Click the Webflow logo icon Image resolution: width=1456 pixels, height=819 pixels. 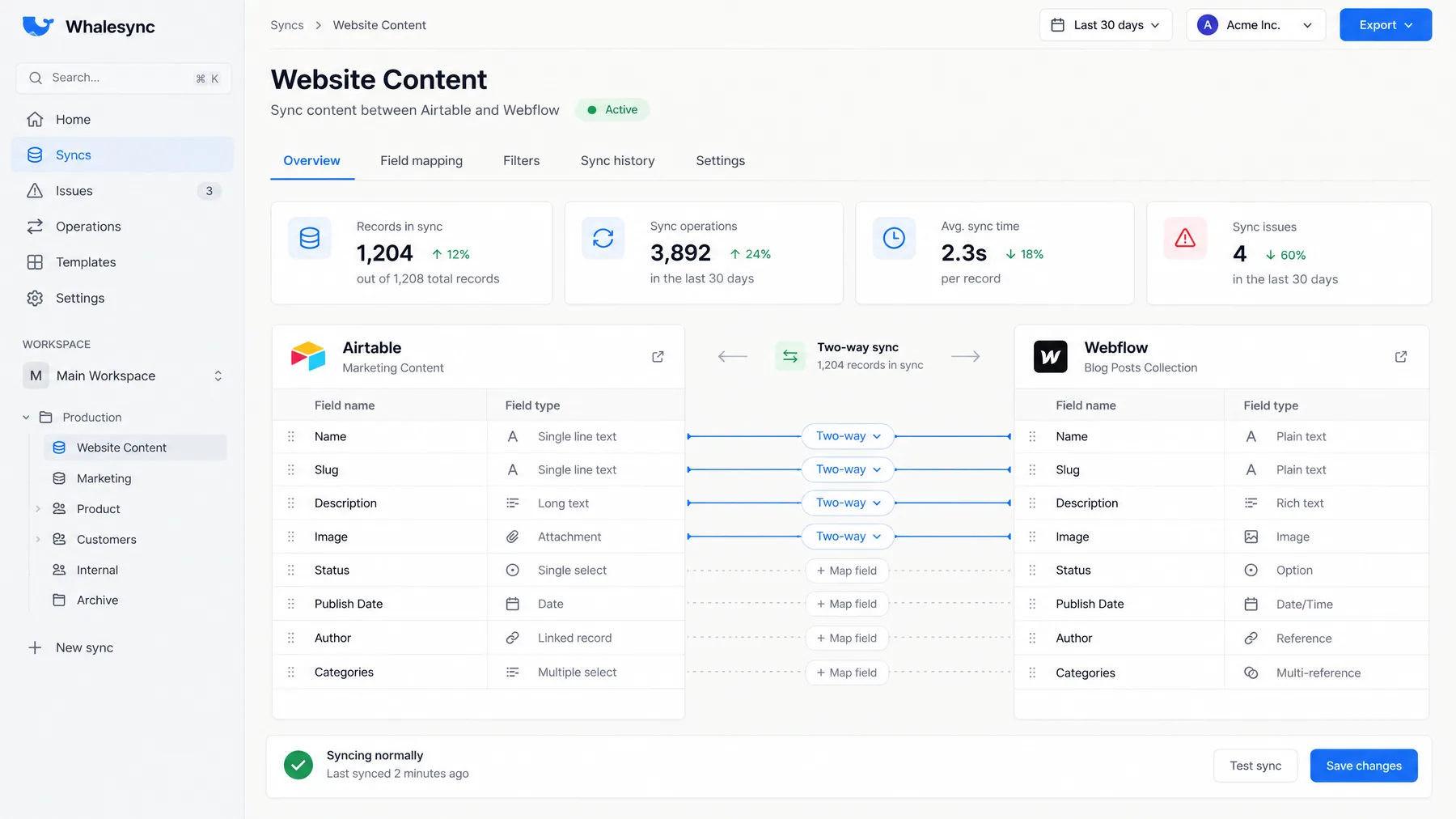pos(1051,357)
